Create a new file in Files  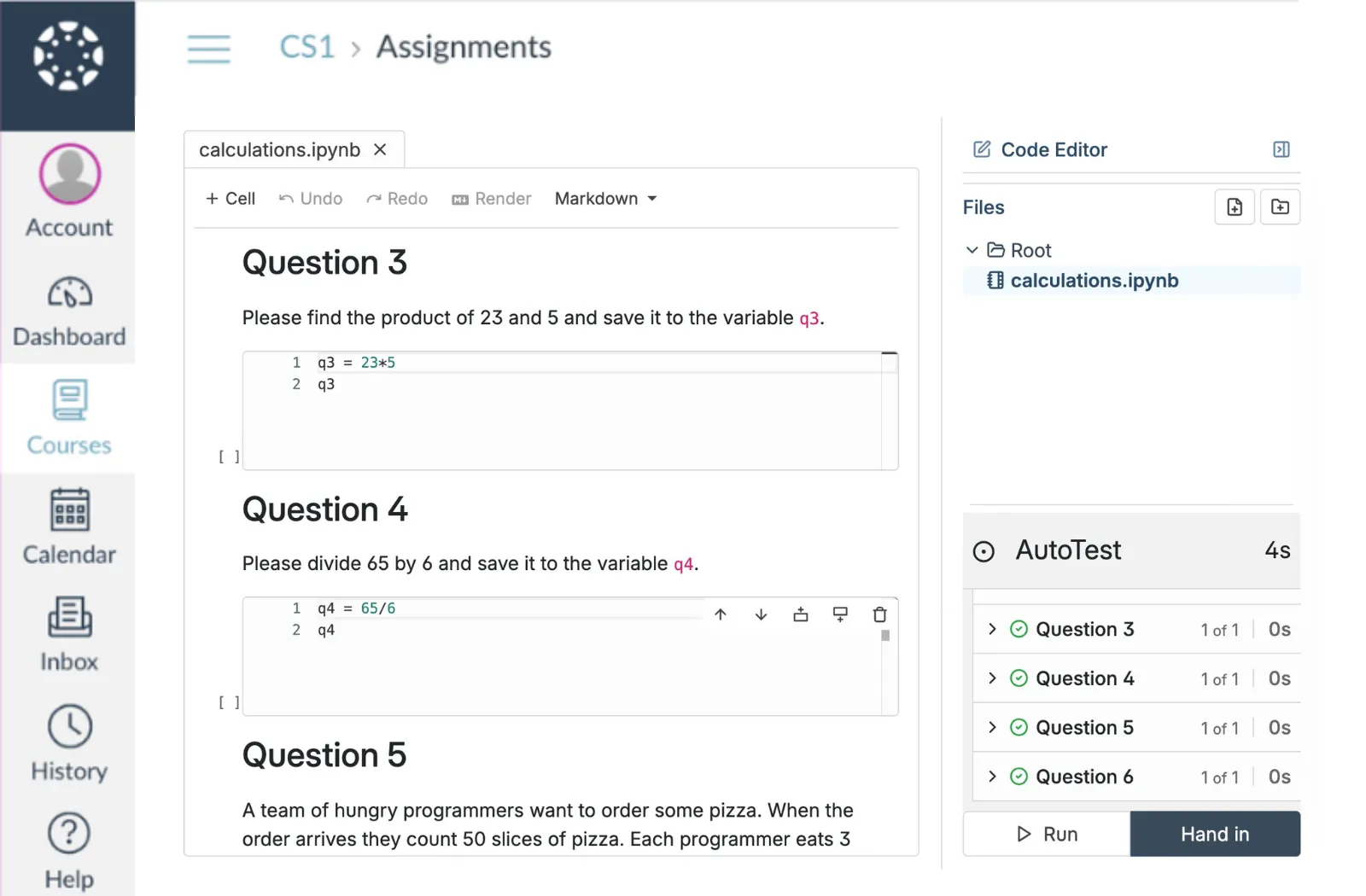(x=1235, y=207)
